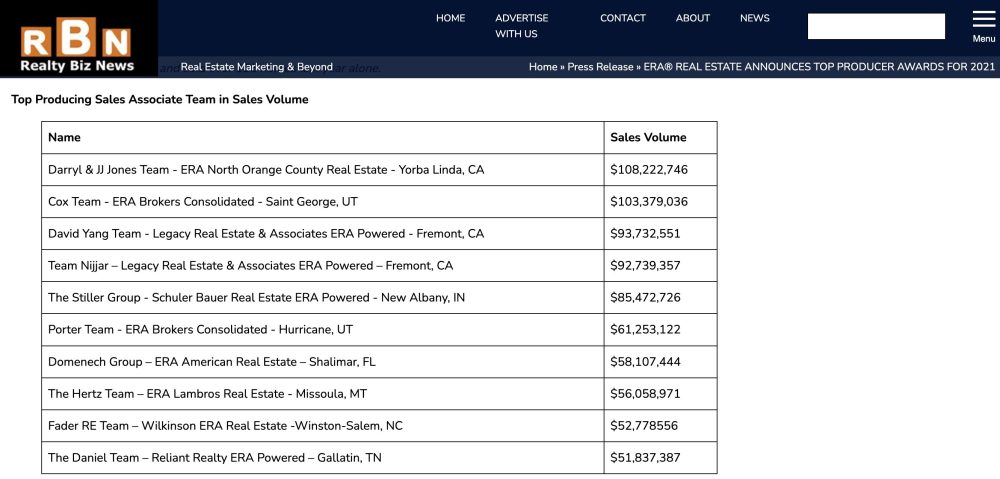Click the Name column header
Image resolution: width=1000 pixels, height=479 pixels.
(65, 138)
